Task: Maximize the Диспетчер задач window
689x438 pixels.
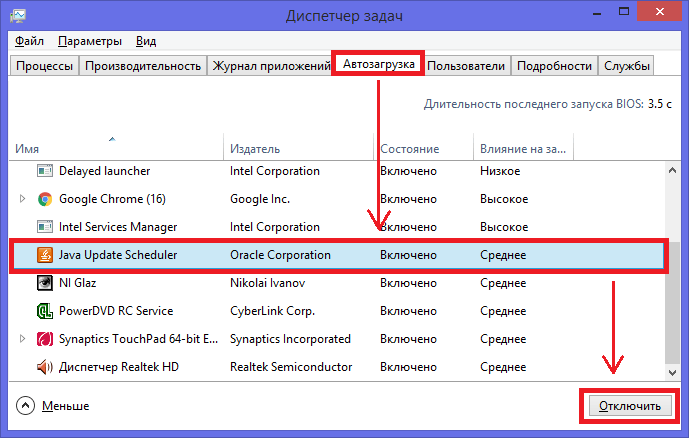Action: (x=624, y=12)
